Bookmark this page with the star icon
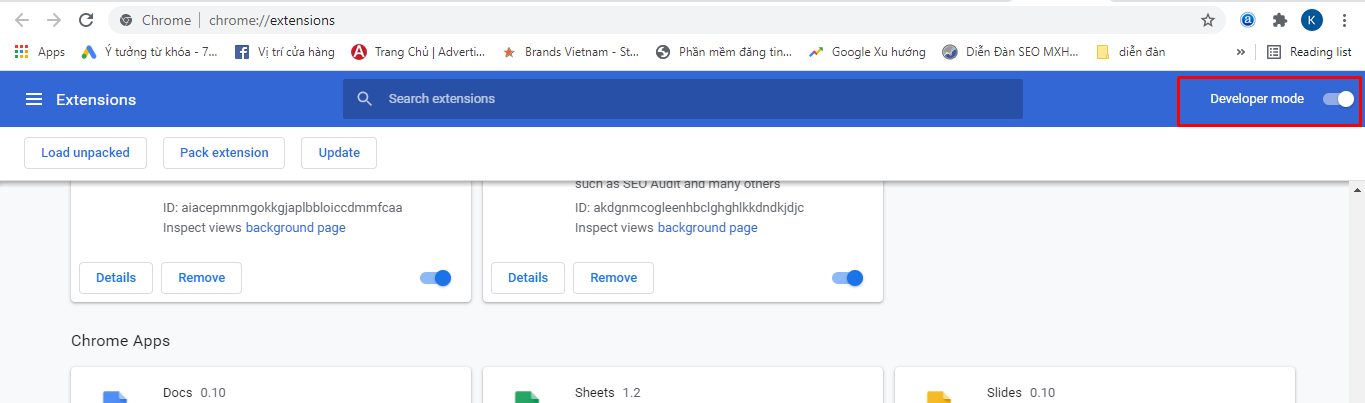1365x403 pixels. click(1208, 20)
